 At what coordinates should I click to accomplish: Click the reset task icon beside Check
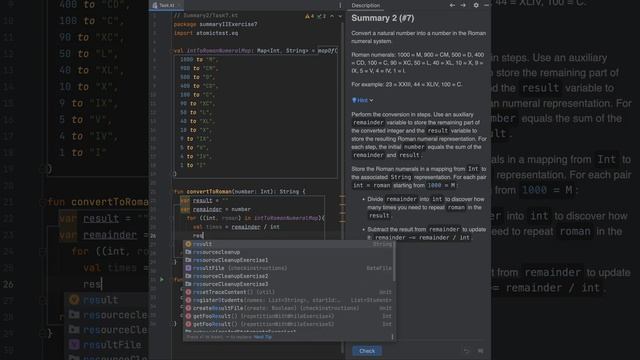tap(467, 351)
